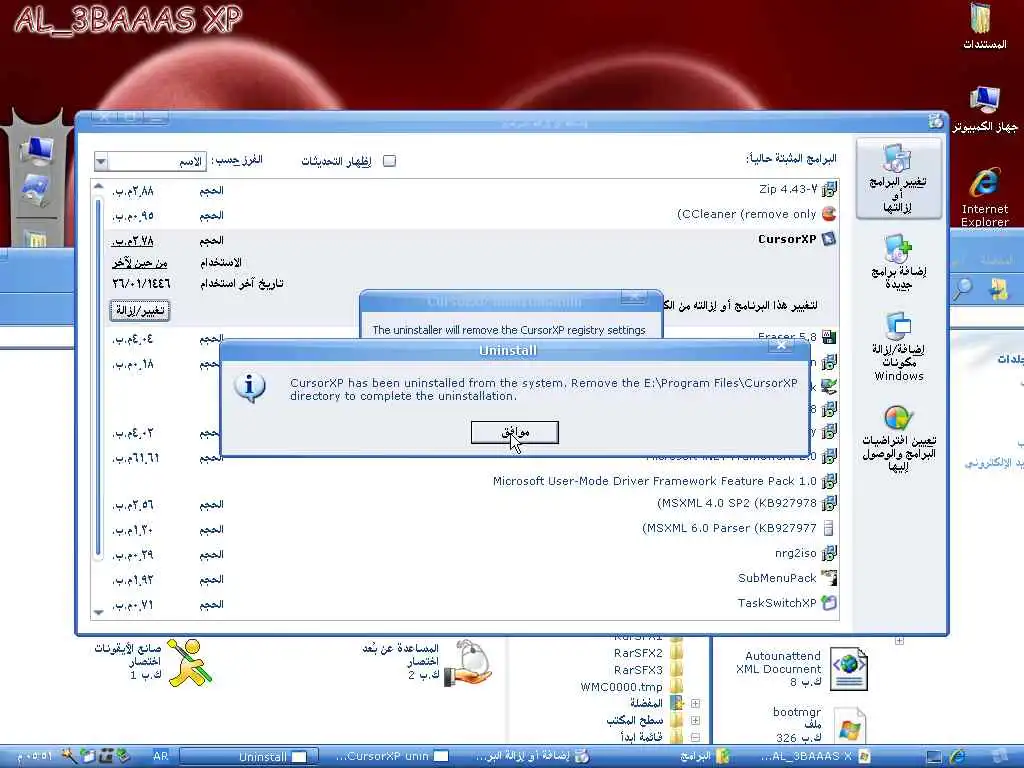Click the CursorXP size value link
This screenshot has height=768, width=1024.
133,241
